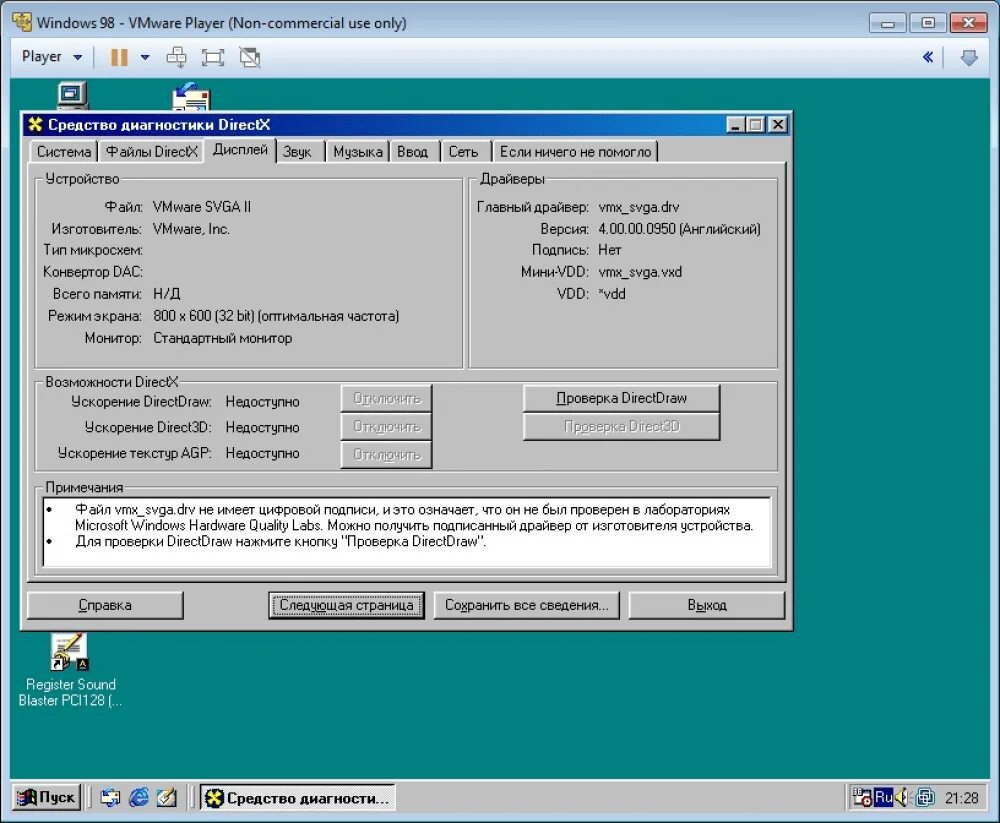Click the Unity mode icon in VMware toolbar
Image resolution: width=1000 pixels, height=823 pixels.
[249, 57]
